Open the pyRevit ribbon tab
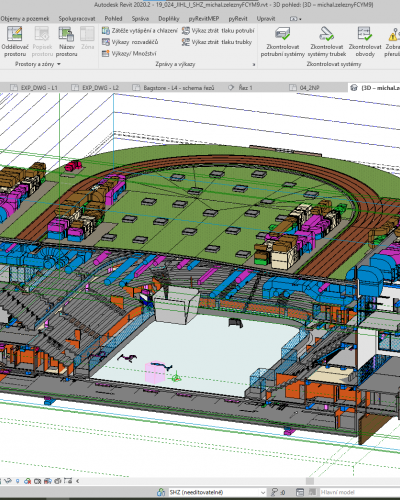The height and width of the screenshot is (500, 400). [x=238, y=19]
